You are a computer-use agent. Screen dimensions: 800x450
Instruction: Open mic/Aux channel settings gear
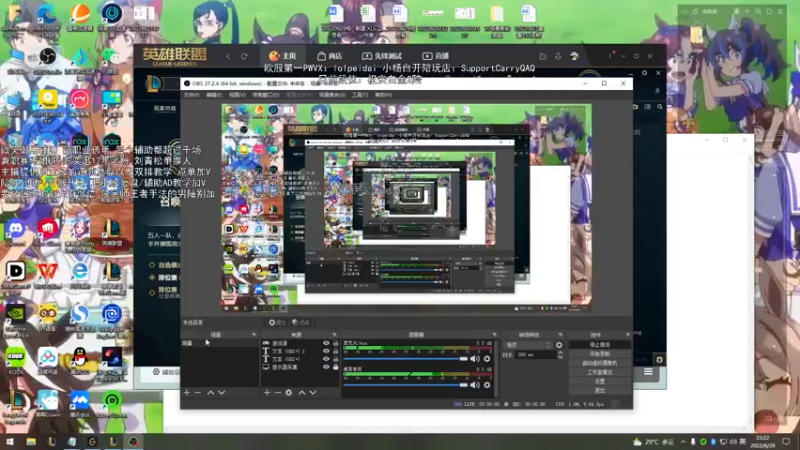(487, 359)
